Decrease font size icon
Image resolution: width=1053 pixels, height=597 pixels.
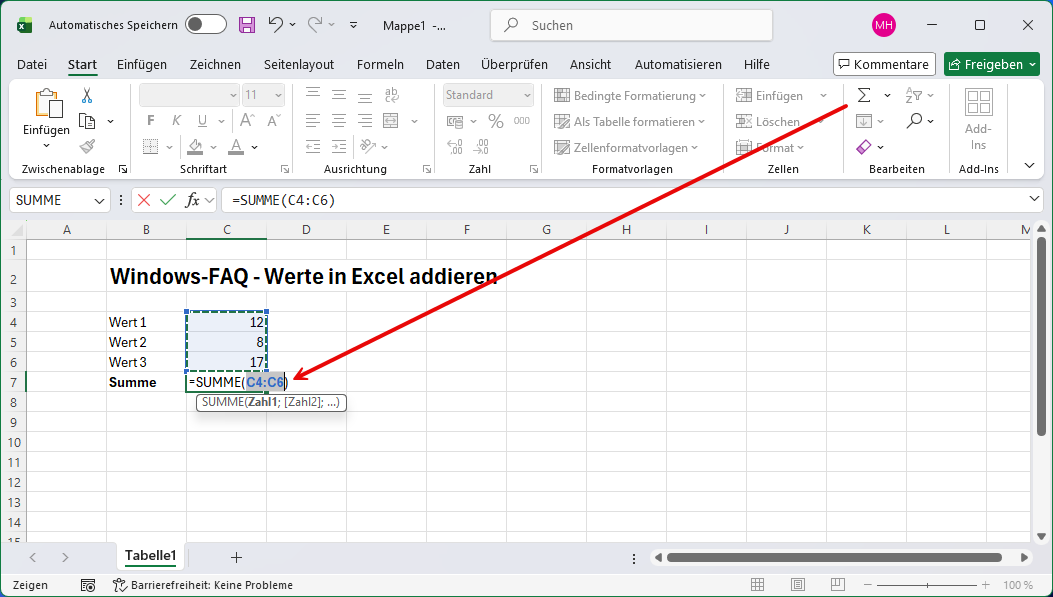point(273,121)
